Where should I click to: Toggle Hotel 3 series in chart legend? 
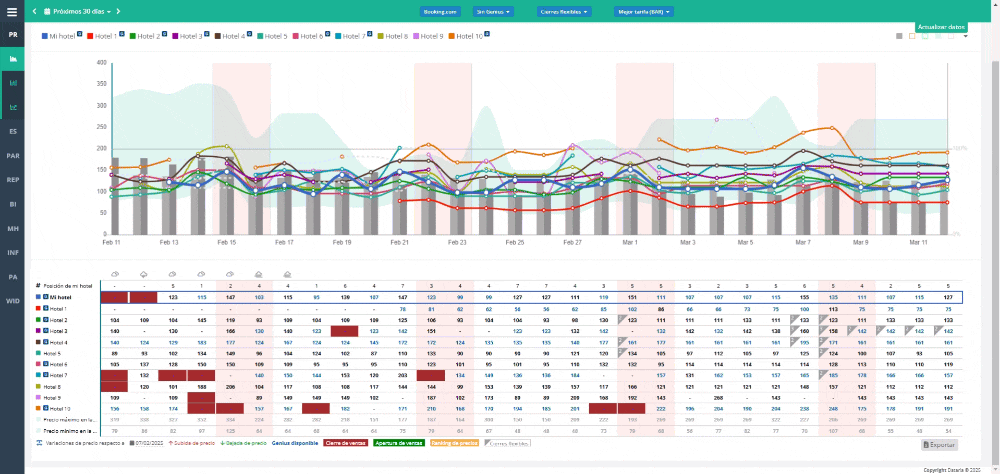point(187,36)
